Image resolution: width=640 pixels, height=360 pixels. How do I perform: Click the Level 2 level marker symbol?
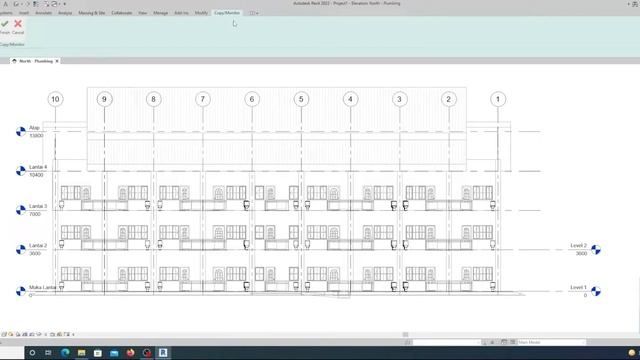pyautogui.click(x=596, y=249)
